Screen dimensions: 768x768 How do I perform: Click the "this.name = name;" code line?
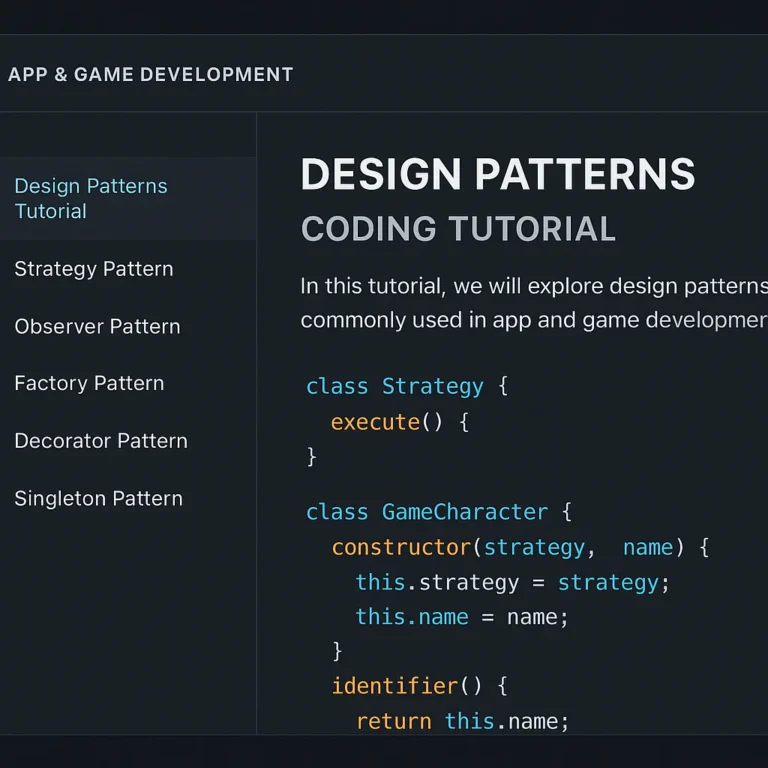pos(462,617)
